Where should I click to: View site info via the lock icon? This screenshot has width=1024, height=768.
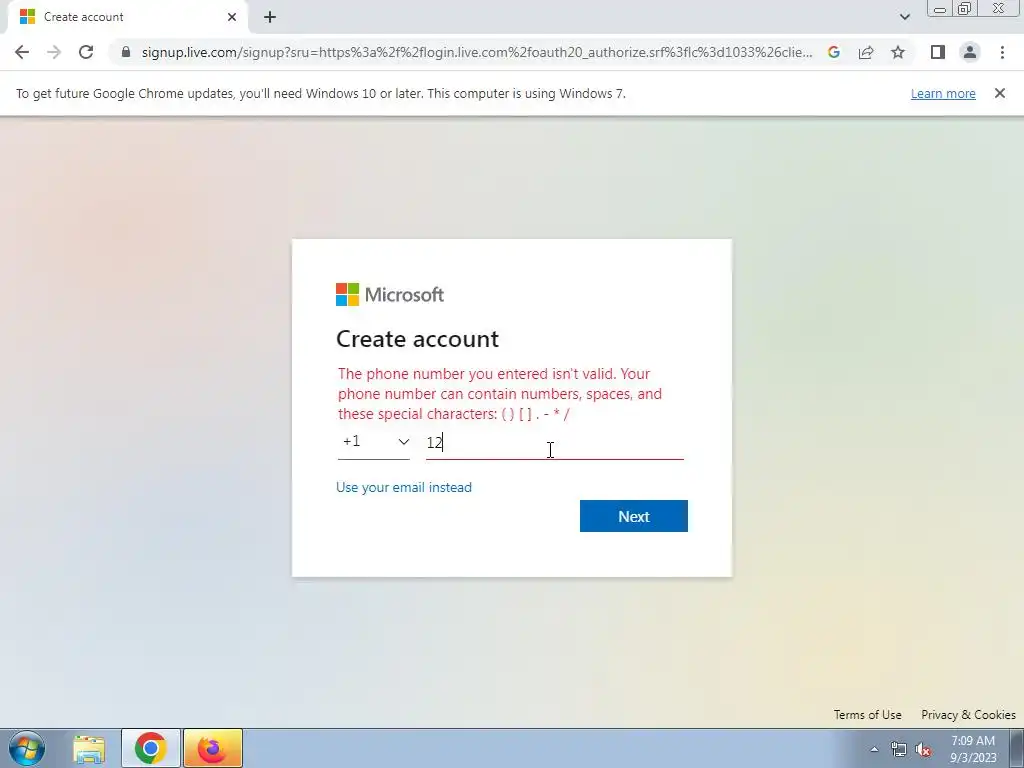[x=126, y=52]
